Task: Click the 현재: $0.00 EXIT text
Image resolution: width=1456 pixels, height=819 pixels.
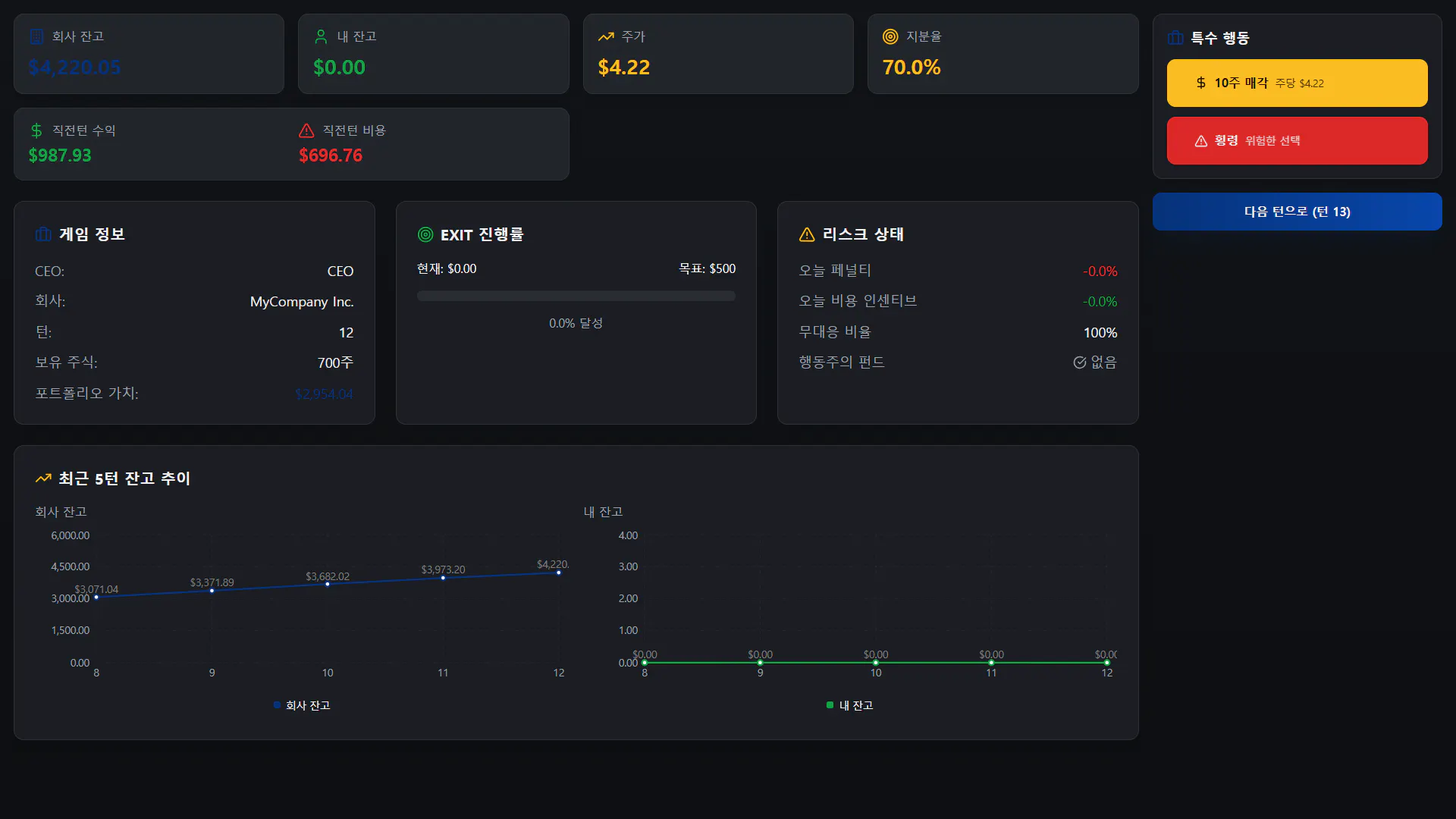Action: click(x=447, y=268)
